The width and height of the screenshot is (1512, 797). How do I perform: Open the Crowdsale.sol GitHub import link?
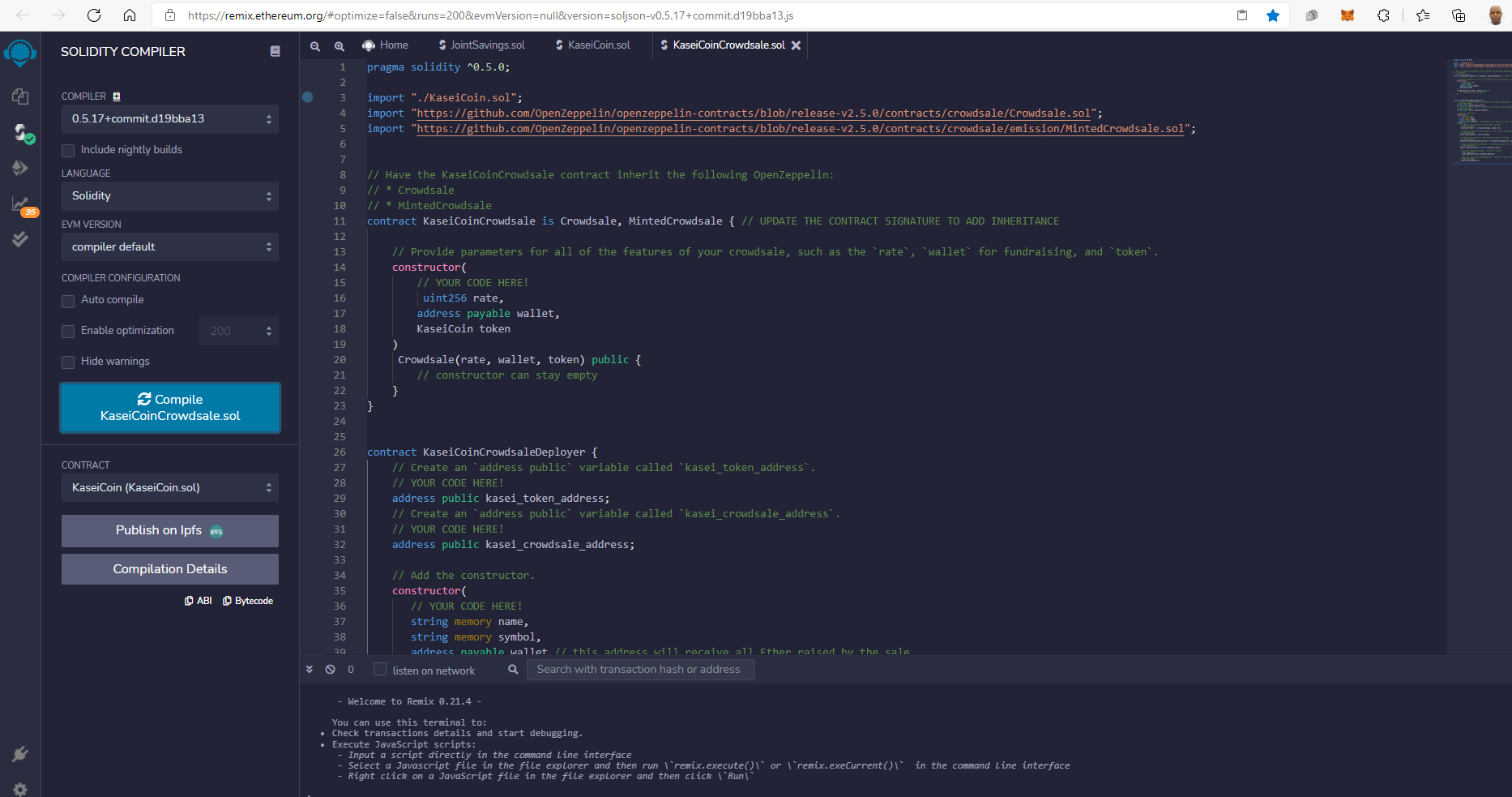click(x=754, y=114)
